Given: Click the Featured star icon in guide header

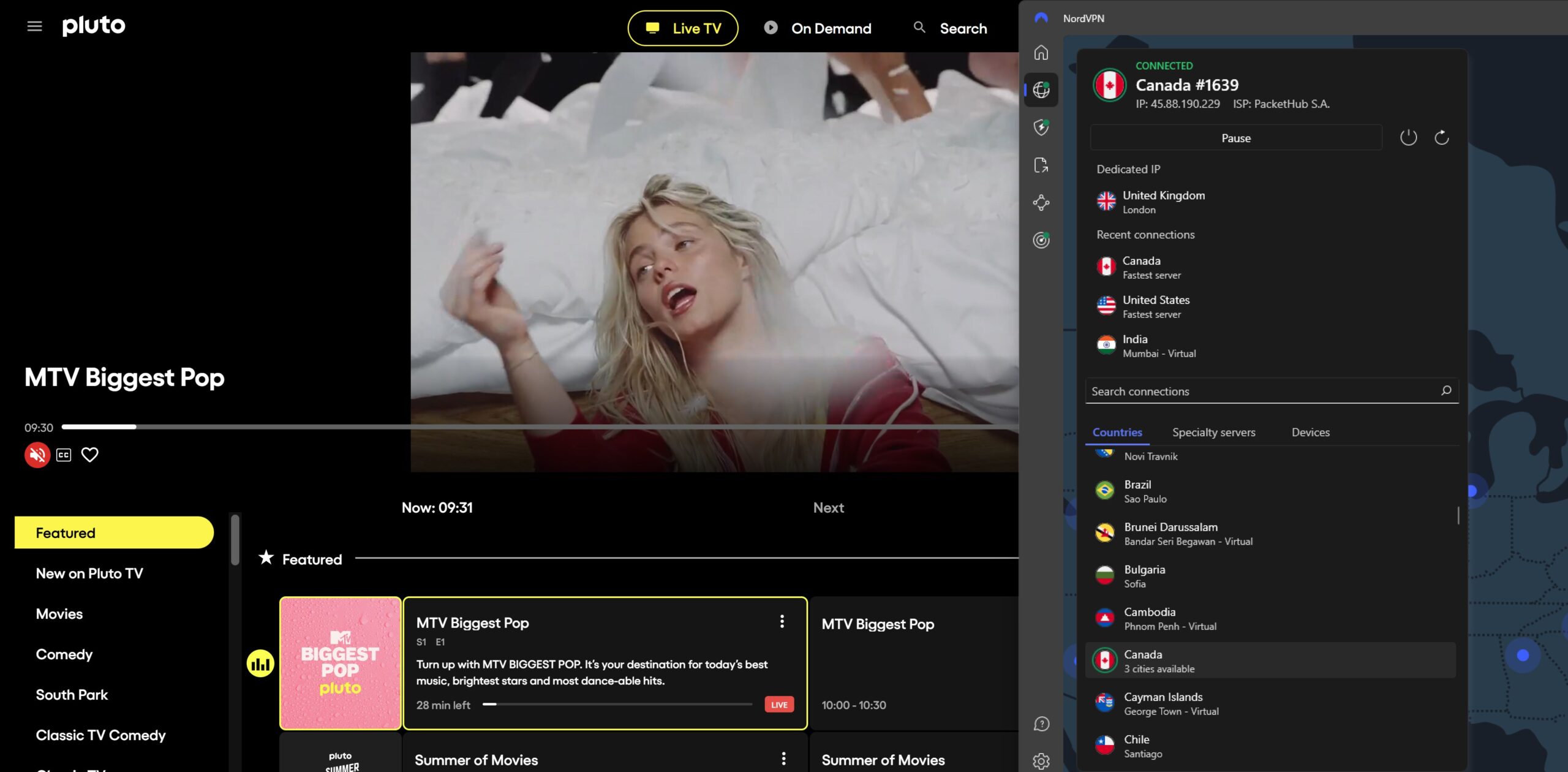Looking at the screenshot, I should [x=266, y=558].
